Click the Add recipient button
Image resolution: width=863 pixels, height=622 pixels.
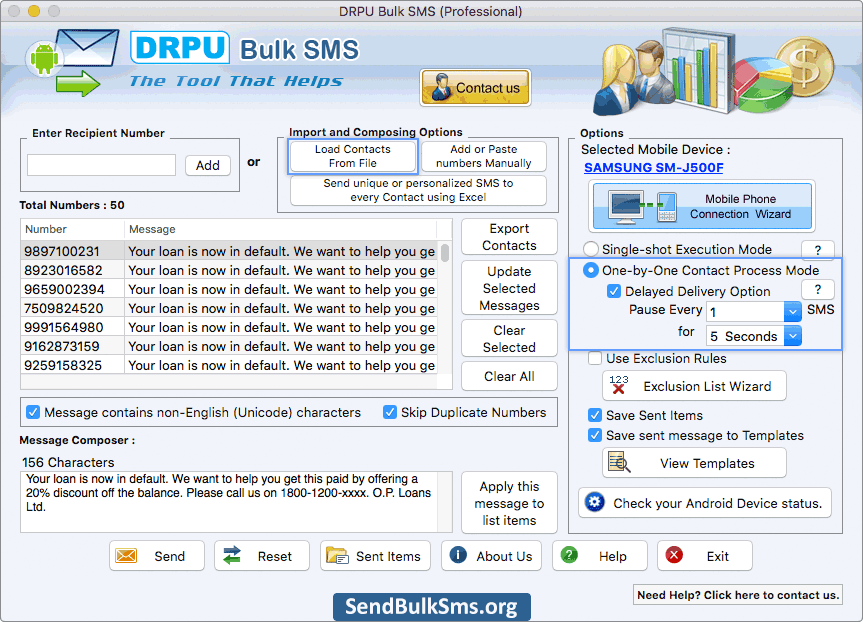[x=207, y=165]
